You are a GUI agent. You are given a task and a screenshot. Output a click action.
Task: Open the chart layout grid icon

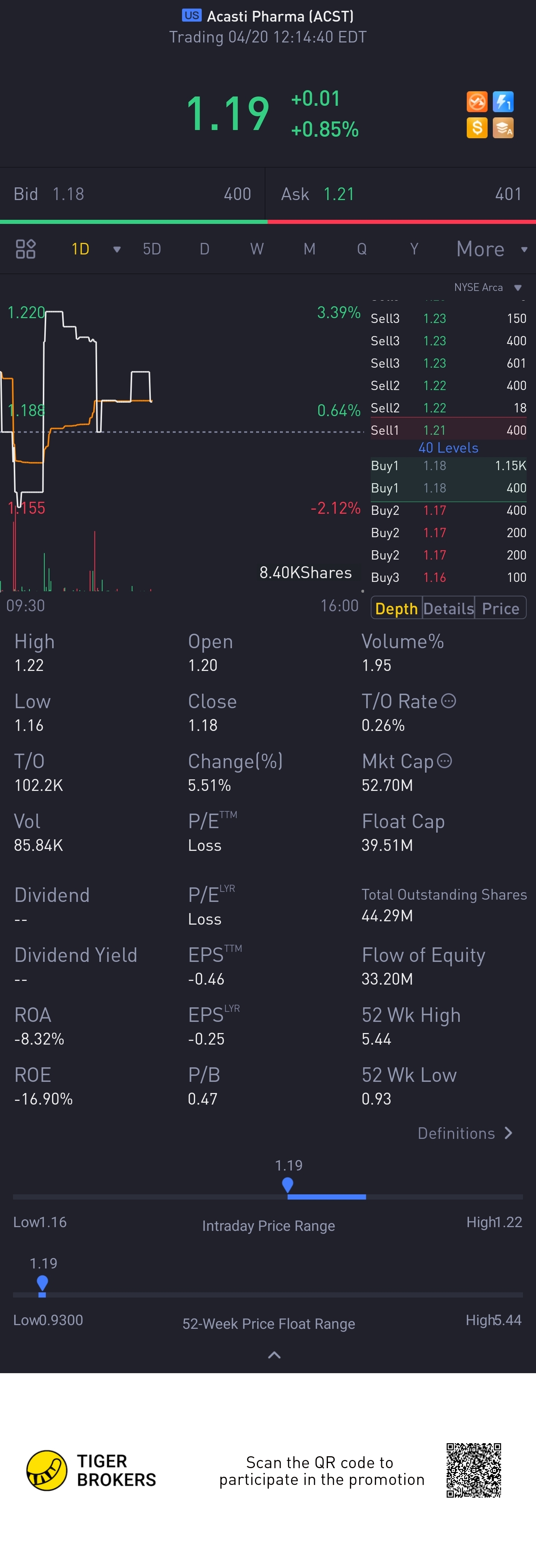coord(26,248)
